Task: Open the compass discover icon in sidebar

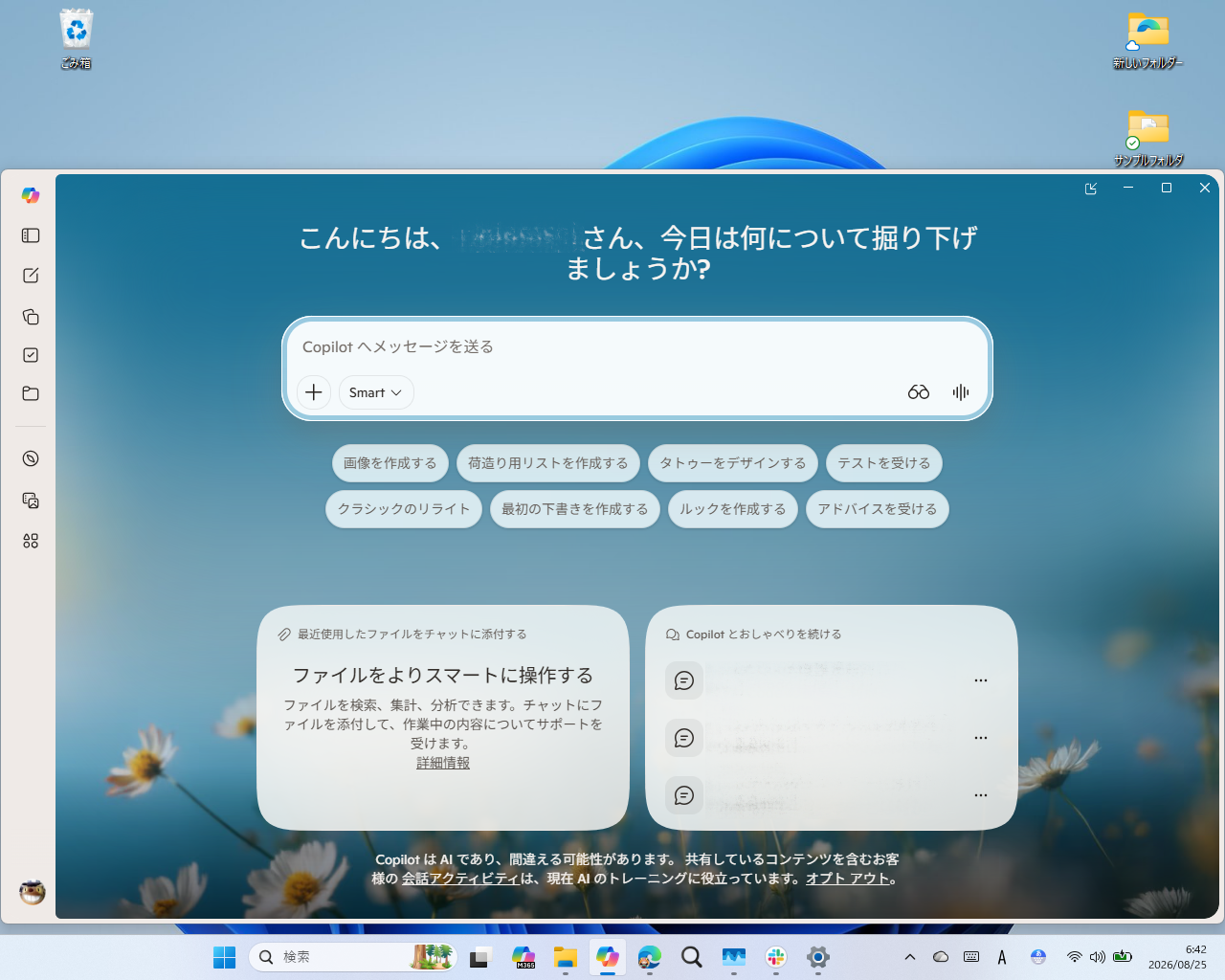Action: pyautogui.click(x=31, y=458)
